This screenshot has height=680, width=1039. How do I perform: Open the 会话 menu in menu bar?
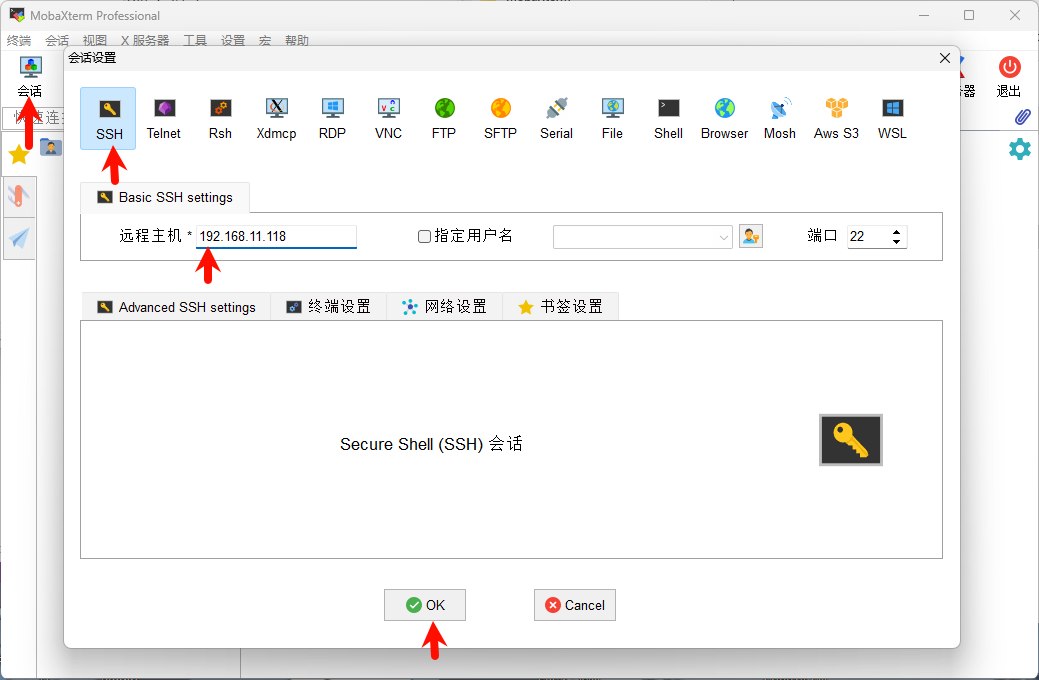coord(57,40)
